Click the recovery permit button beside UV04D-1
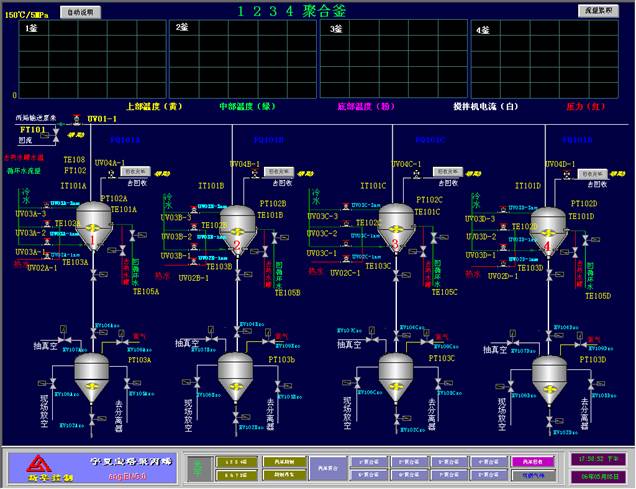 point(592,174)
